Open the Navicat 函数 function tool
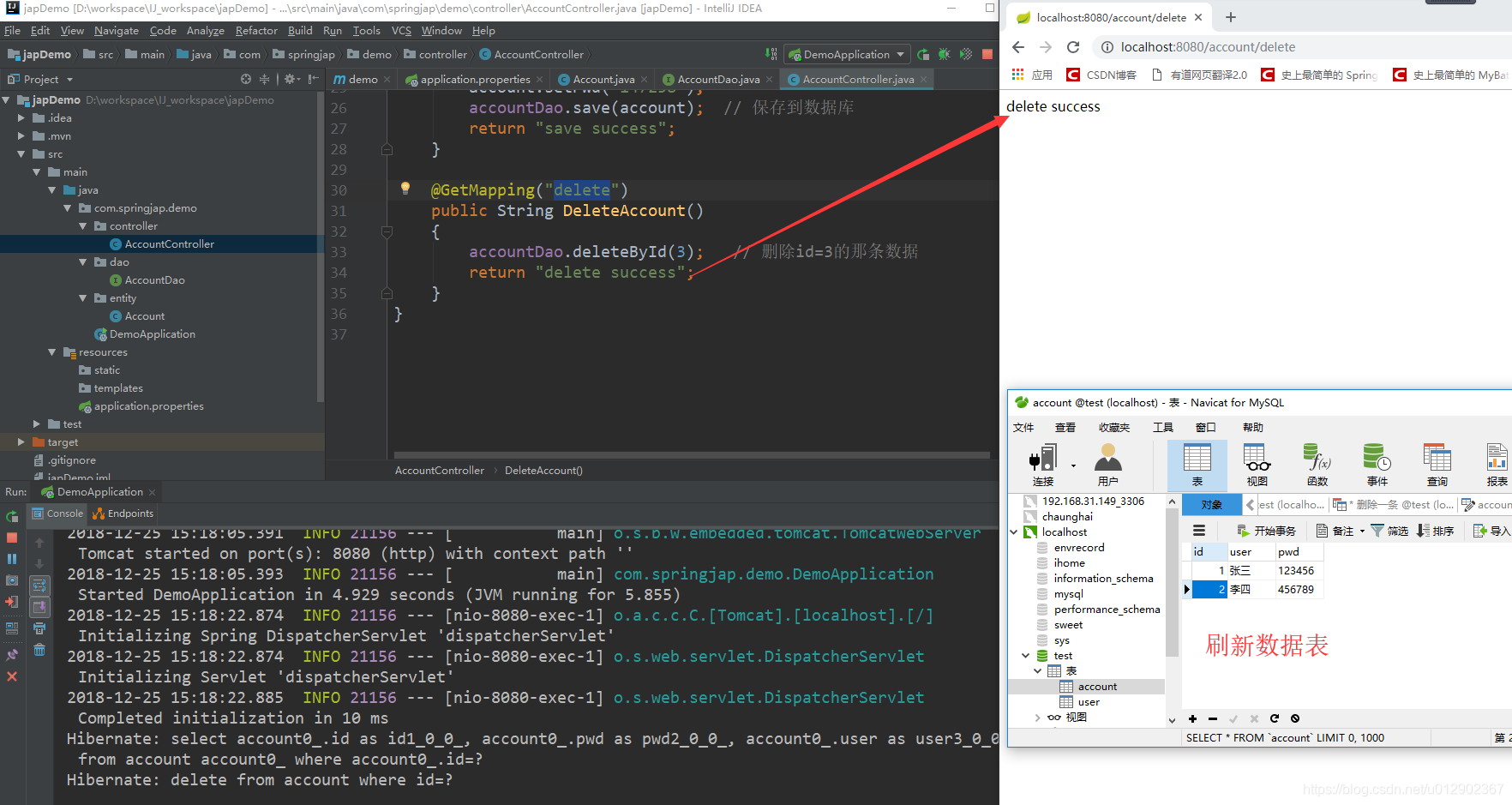 coord(1317,466)
